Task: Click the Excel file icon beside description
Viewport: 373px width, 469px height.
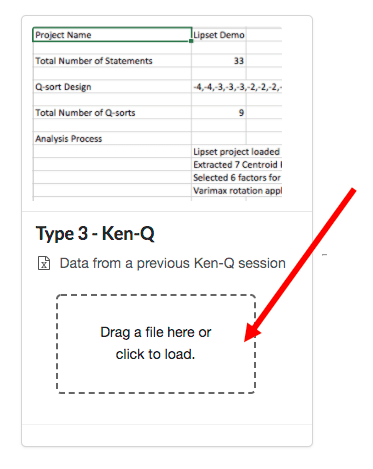Action: click(x=44, y=263)
